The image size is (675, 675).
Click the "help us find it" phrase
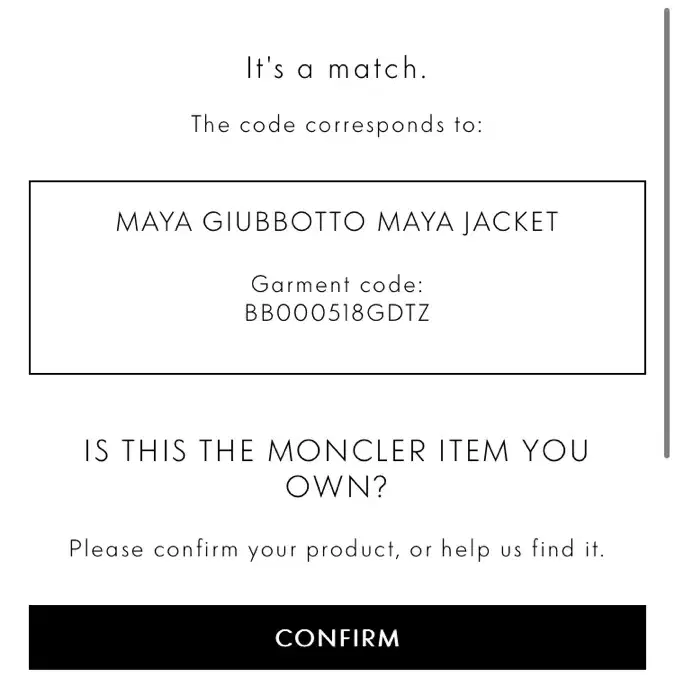coord(521,549)
